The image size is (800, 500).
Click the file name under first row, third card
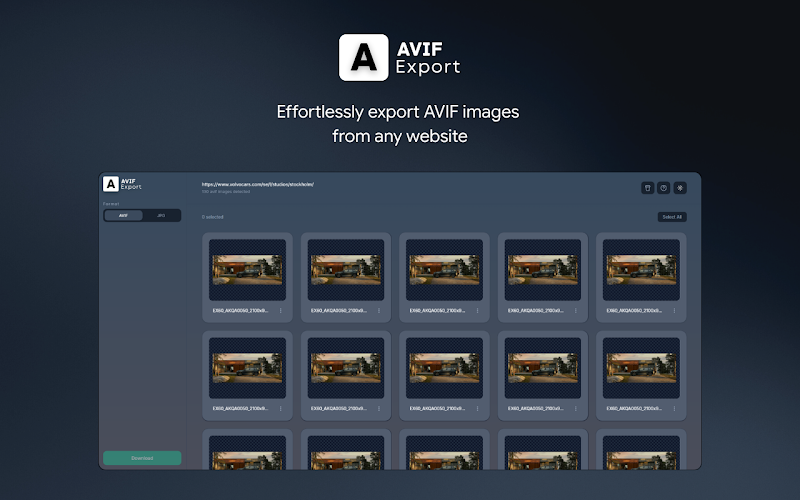point(437,310)
